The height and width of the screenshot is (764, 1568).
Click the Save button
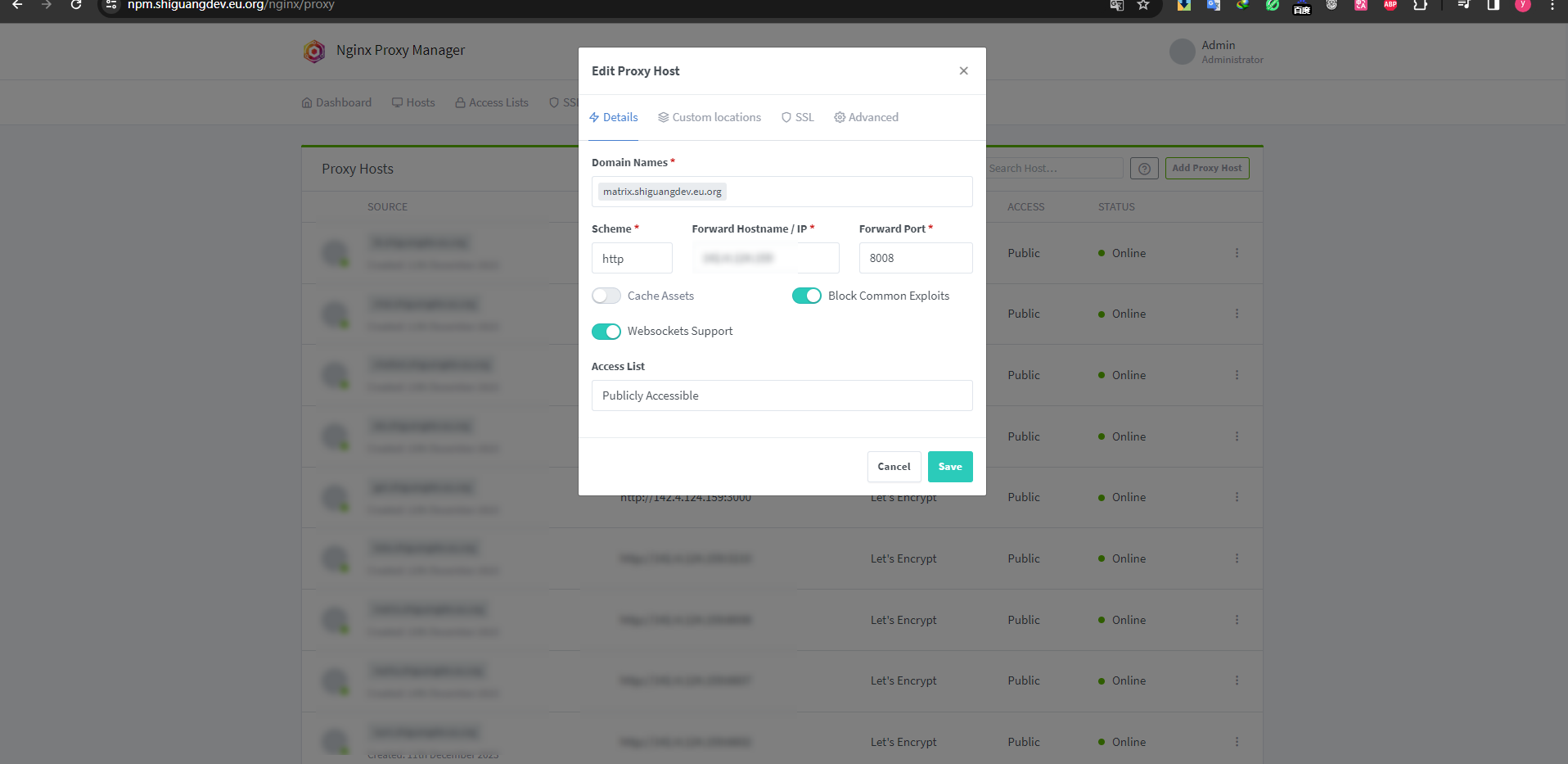950,467
